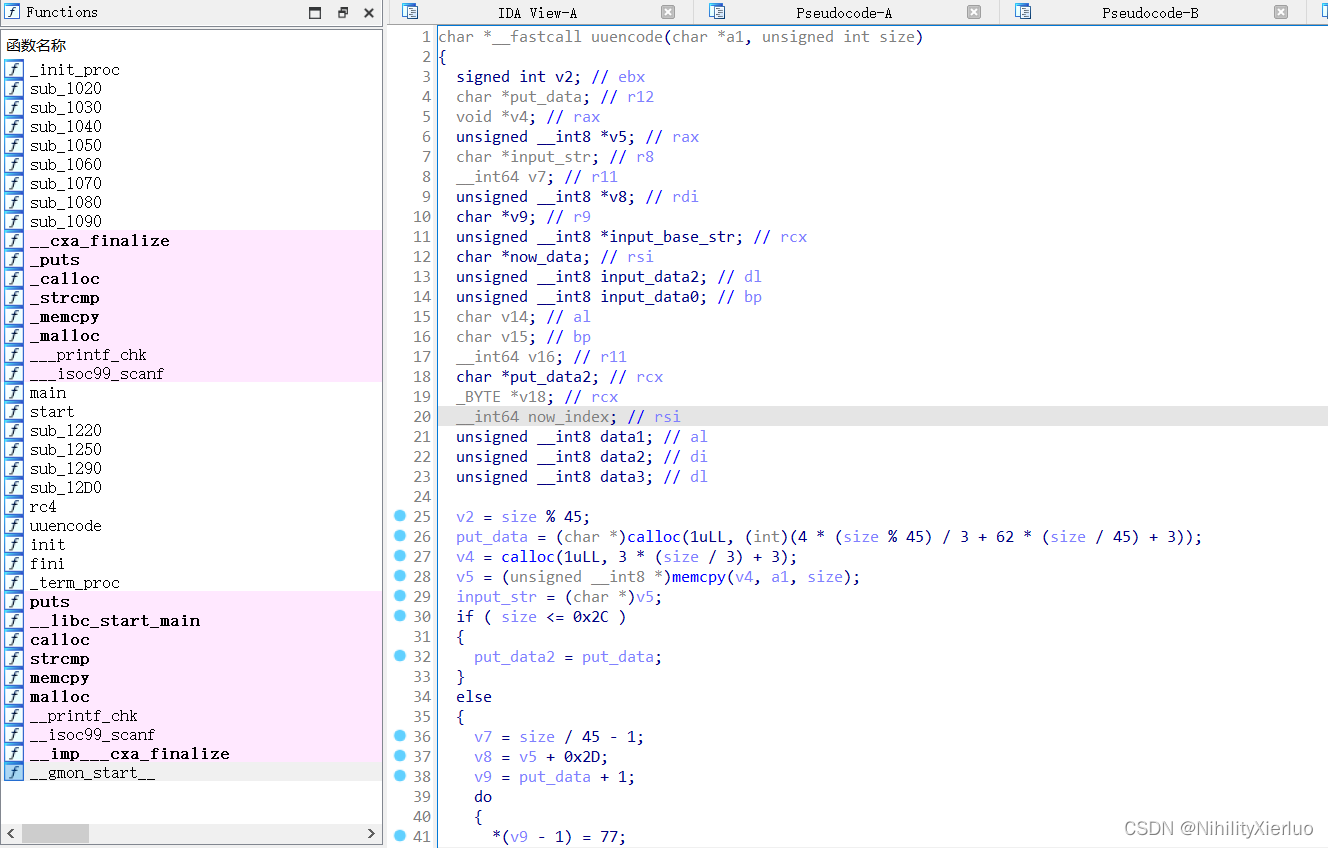The height and width of the screenshot is (848, 1328).
Task: Click calloc call on line 26
Action: pyautogui.click(x=654, y=536)
